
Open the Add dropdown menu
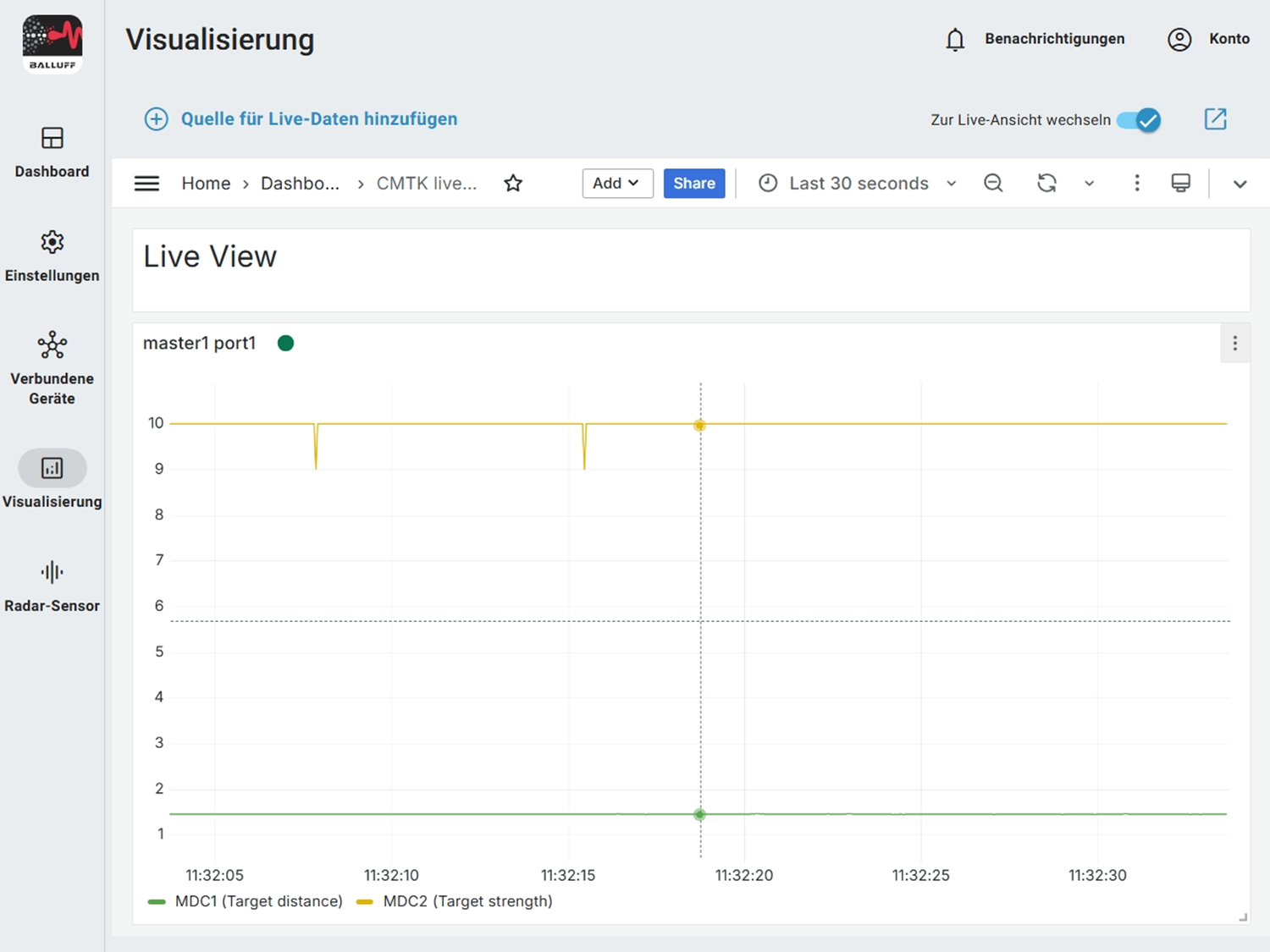[616, 184]
